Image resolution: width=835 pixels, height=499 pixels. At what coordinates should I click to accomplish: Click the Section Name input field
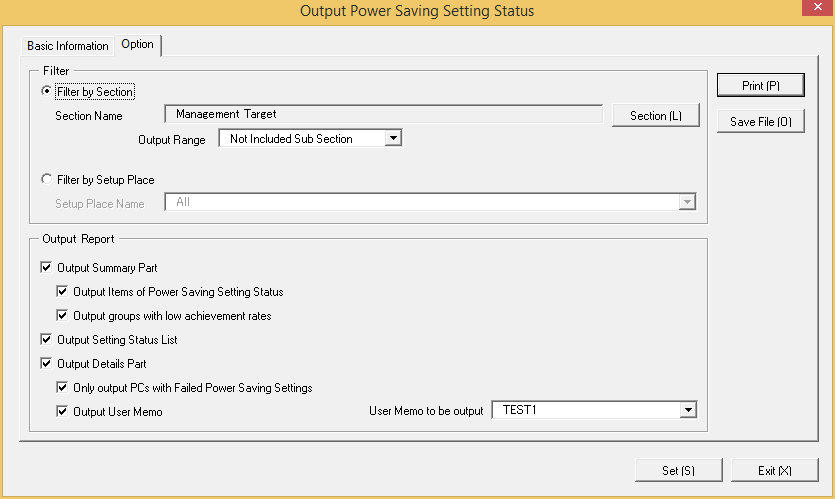[x=383, y=114]
